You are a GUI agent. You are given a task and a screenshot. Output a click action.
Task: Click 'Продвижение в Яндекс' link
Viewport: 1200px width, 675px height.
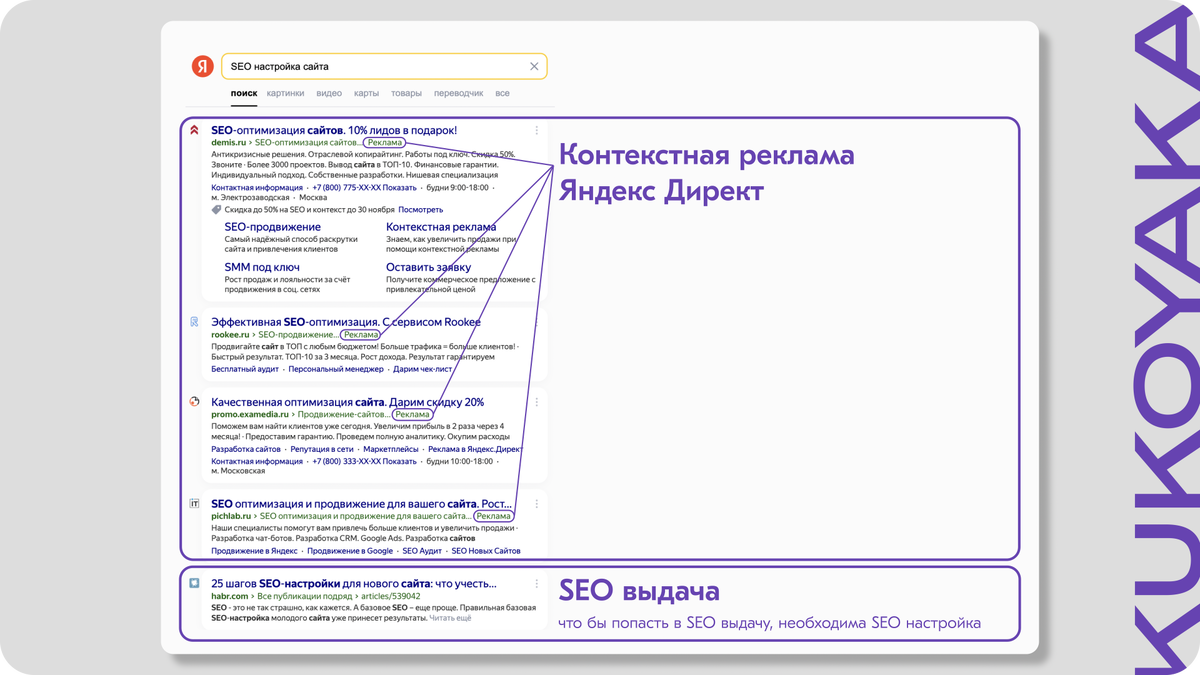tap(254, 551)
